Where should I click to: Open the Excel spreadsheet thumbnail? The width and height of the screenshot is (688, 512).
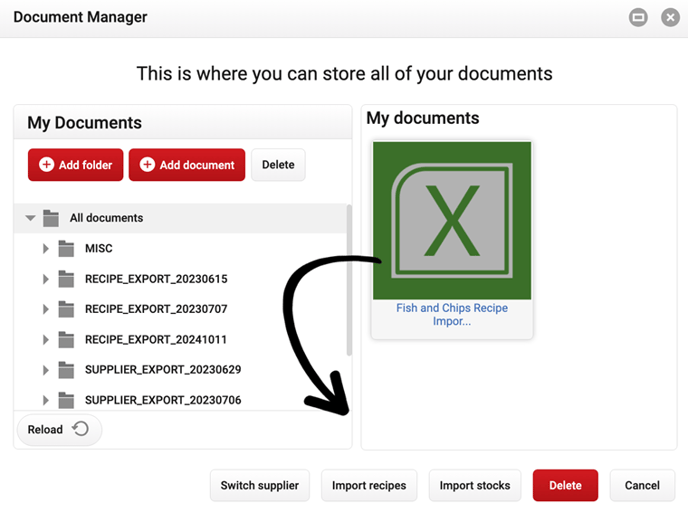(x=452, y=221)
